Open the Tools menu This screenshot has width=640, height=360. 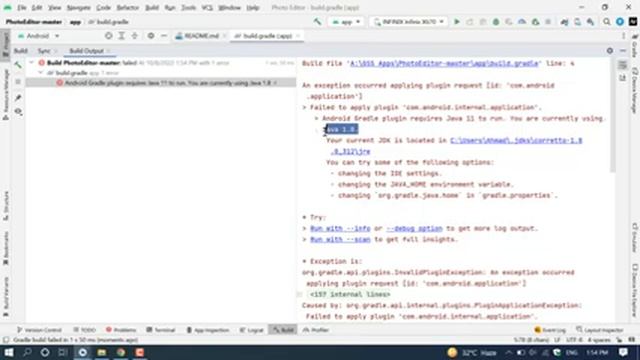click(x=188, y=7)
